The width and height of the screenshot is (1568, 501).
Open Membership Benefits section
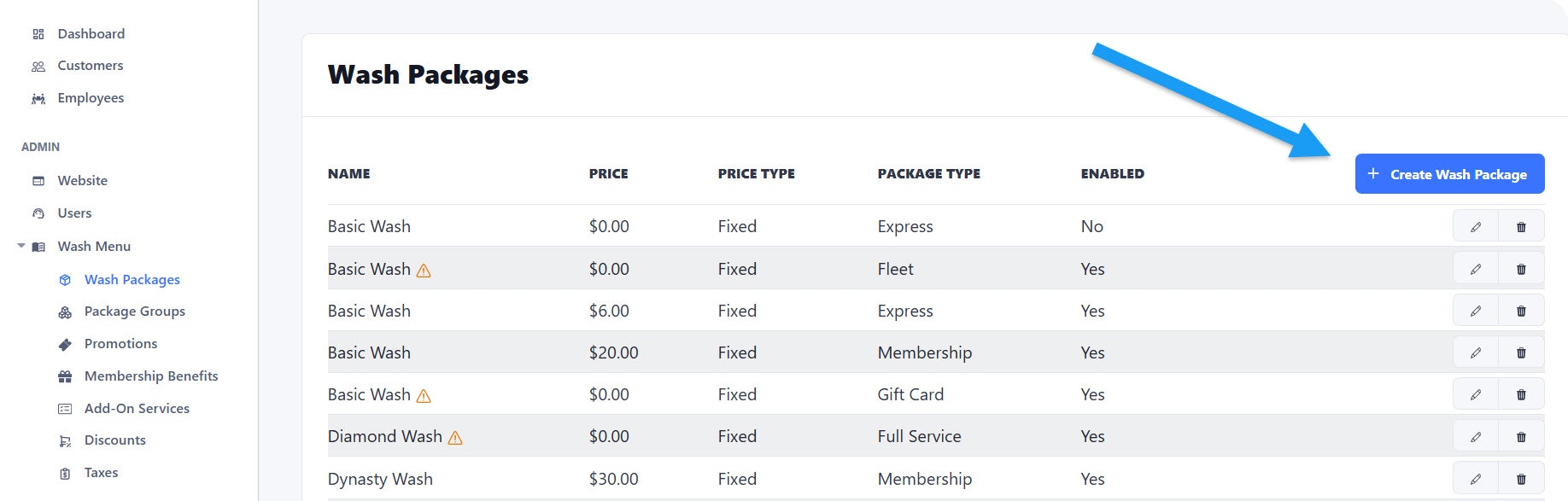click(x=151, y=376)
